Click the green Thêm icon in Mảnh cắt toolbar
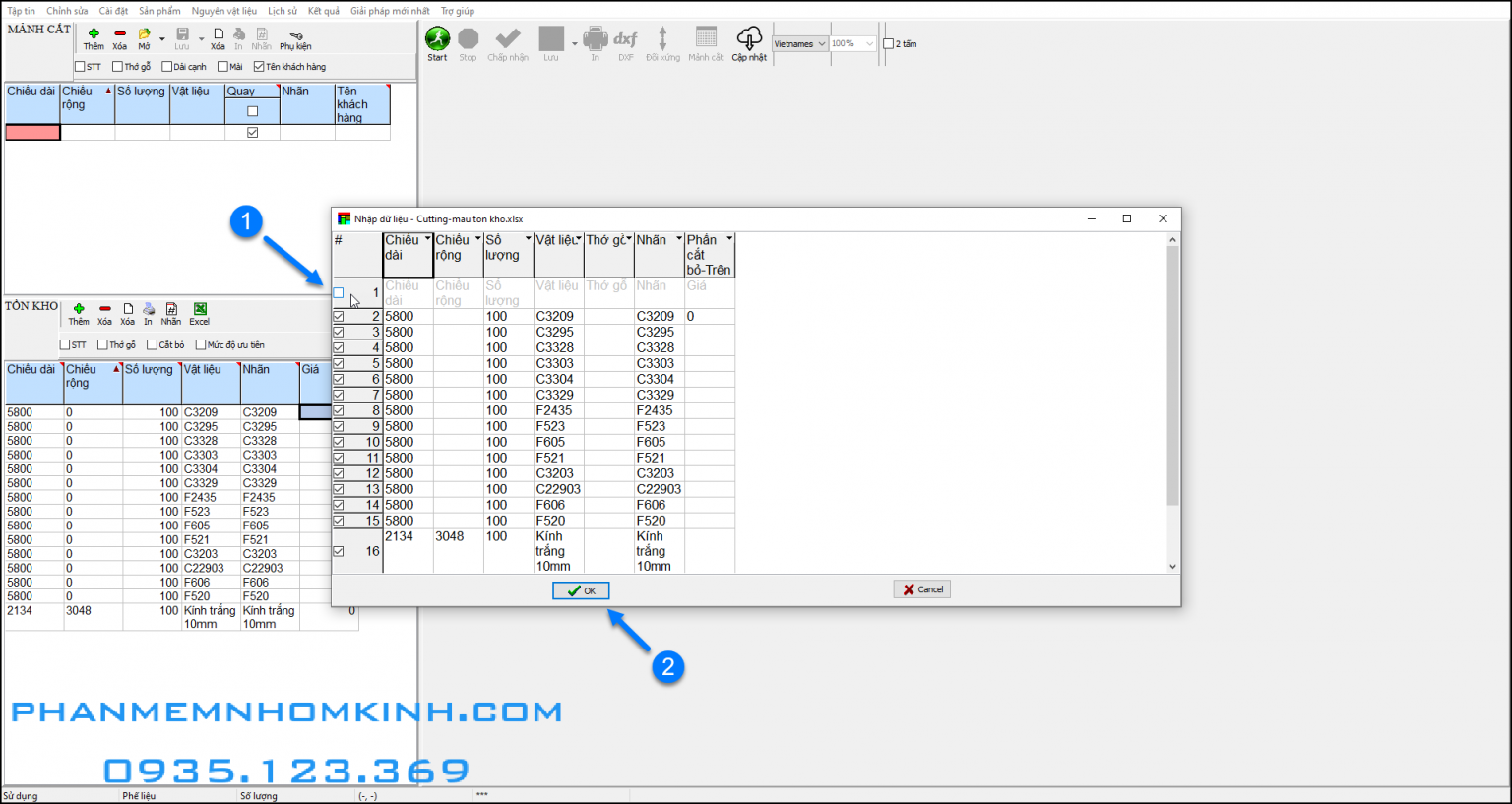The image size is (1512, 804). [94, 34]
